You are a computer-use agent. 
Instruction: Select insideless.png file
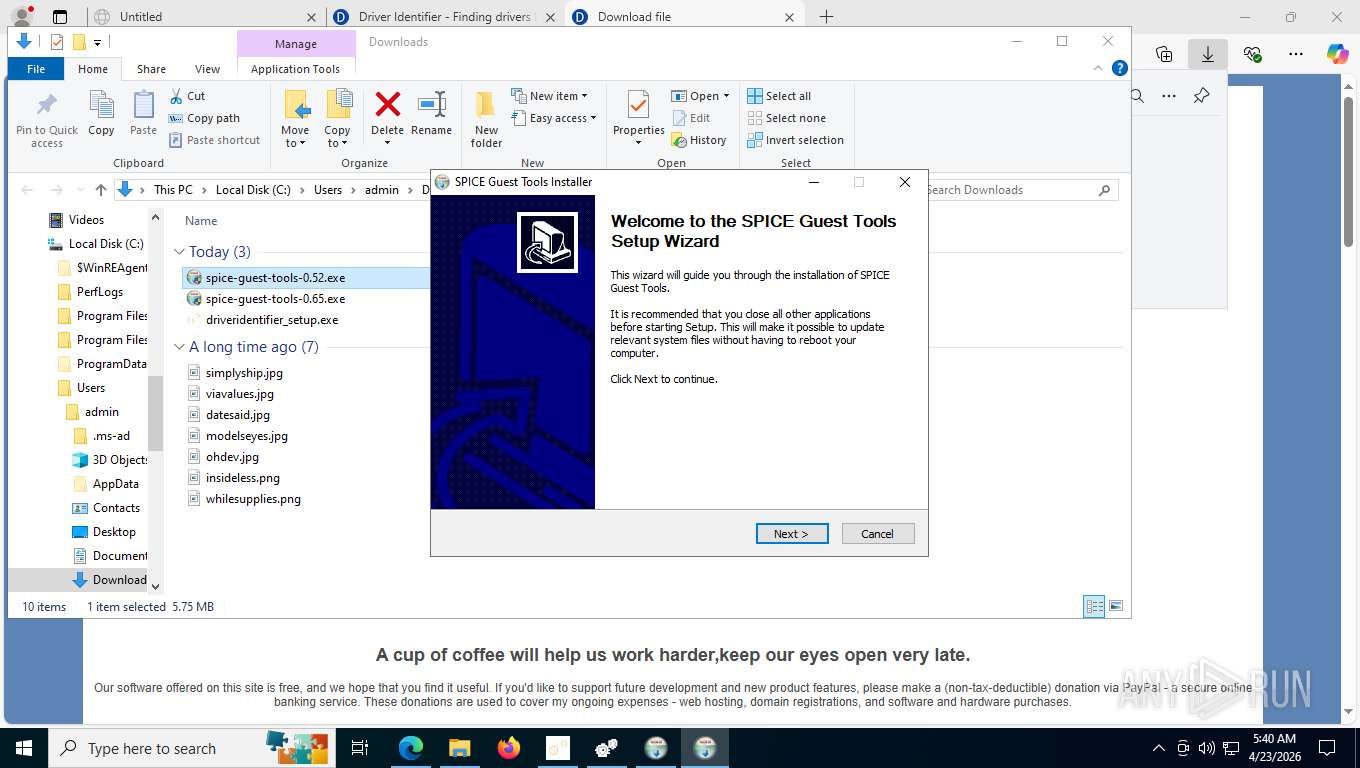(x=243, y=478)
